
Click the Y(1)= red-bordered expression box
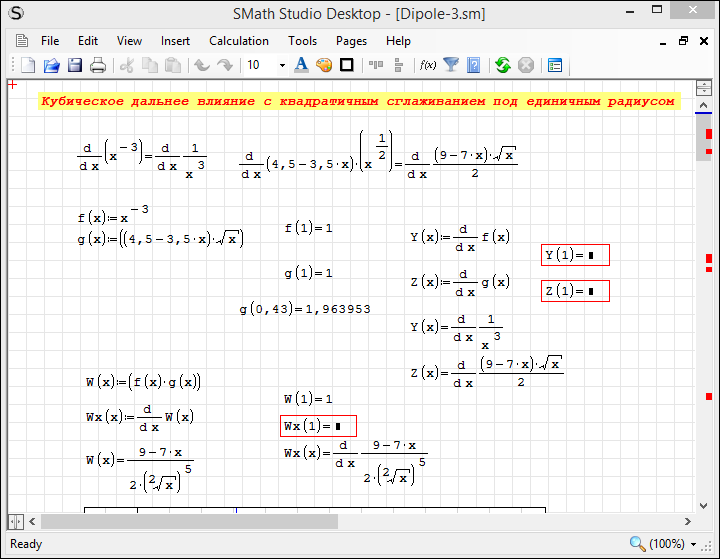click(x=575, y=256)
